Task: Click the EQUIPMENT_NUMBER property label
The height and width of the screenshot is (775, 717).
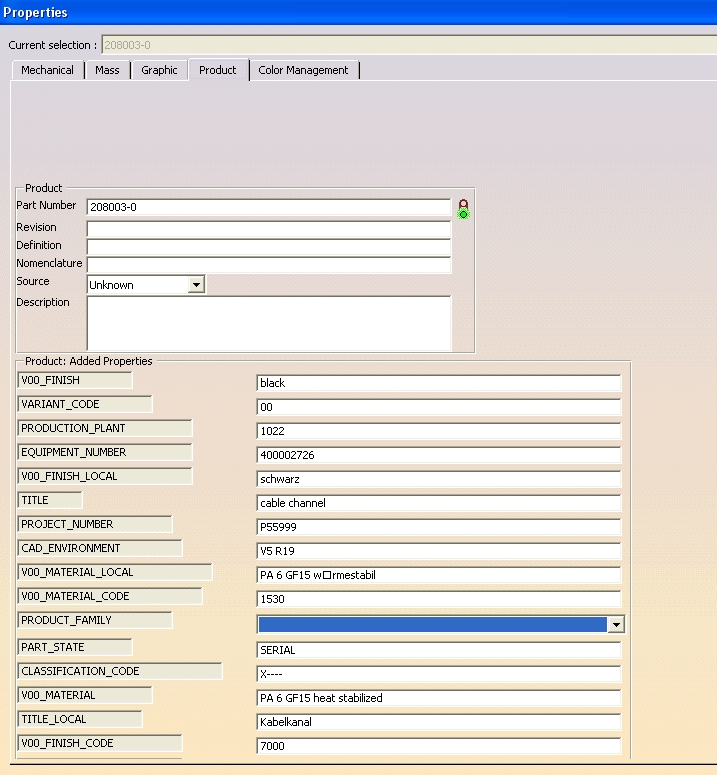Action: coord(105,452)
